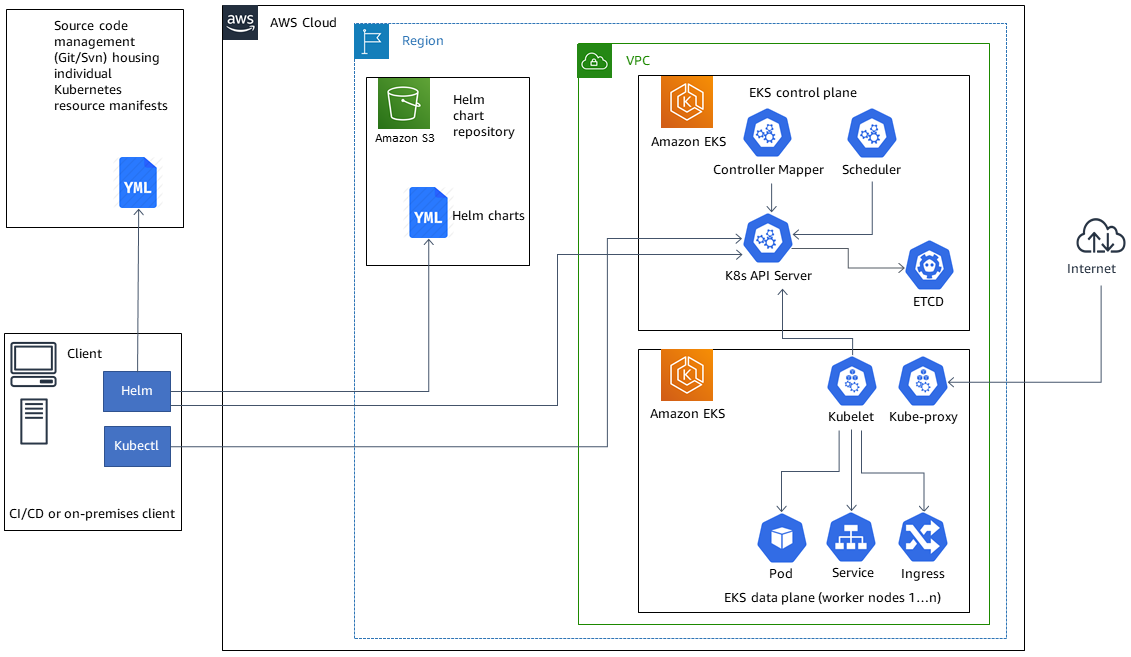
Task: Click the Helm button
Action: [x=136, y=391]
